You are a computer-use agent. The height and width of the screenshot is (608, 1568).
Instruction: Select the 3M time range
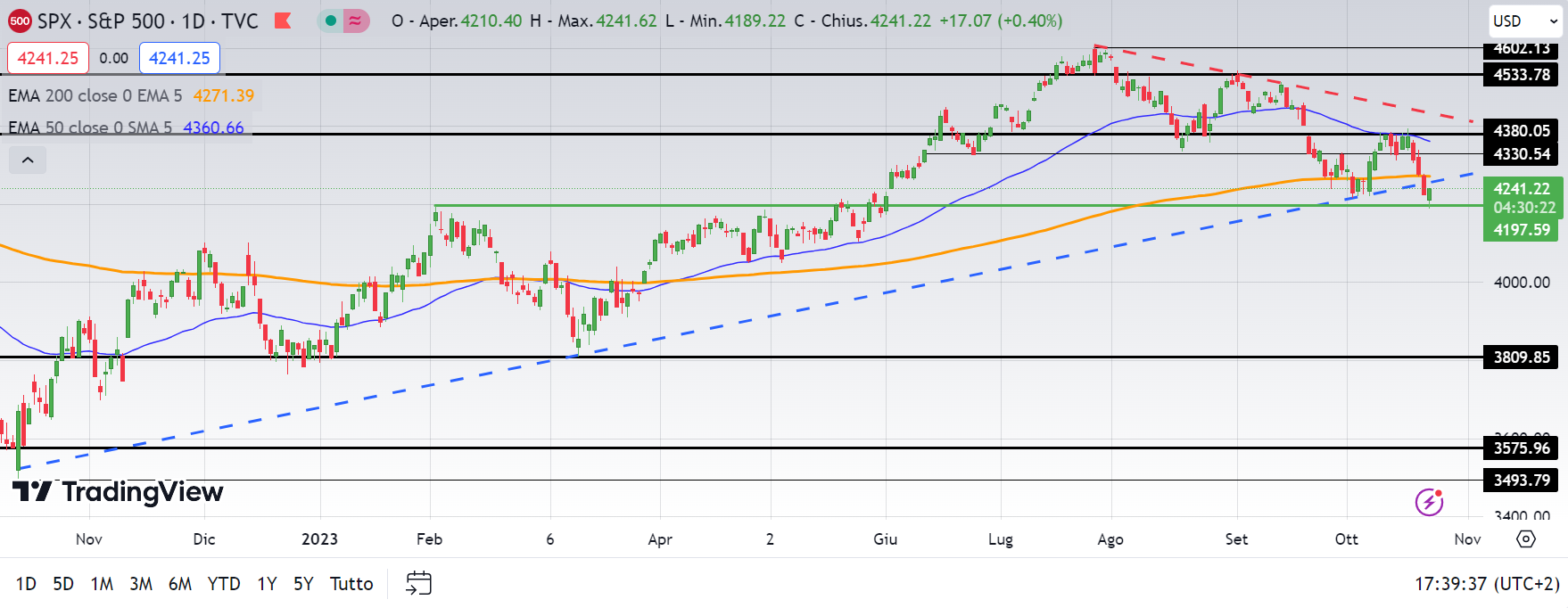click(141, 584)
